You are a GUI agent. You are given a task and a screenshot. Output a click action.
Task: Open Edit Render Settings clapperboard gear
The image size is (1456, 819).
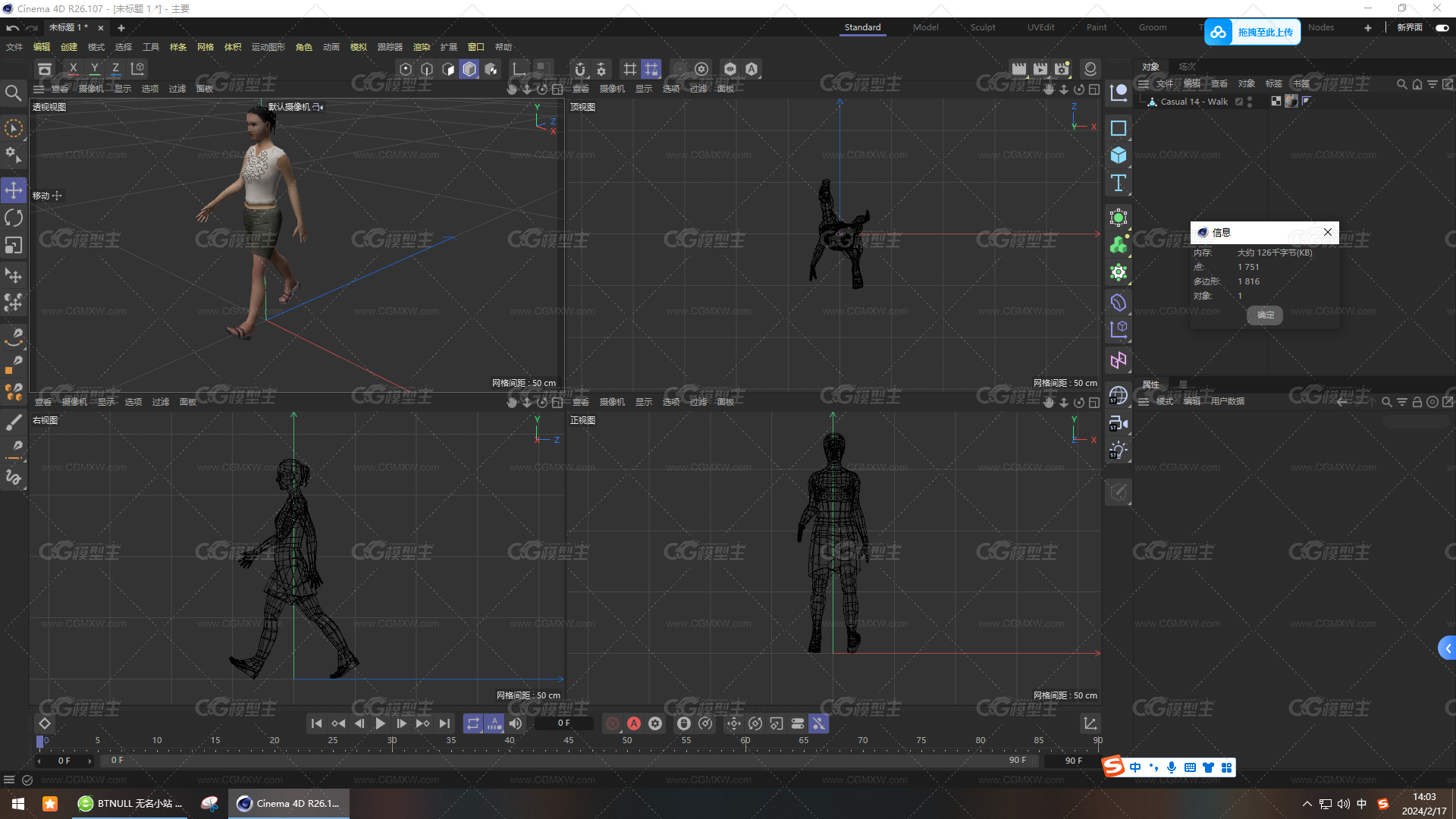pyautogui.click(x=1062, y=69)
